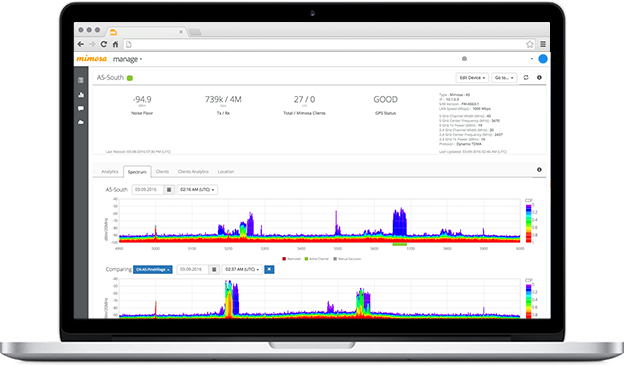Open browser hamburger menu
Image resolution: width=624 pixels, height=366 pixels.
click(x=543, y=44)
